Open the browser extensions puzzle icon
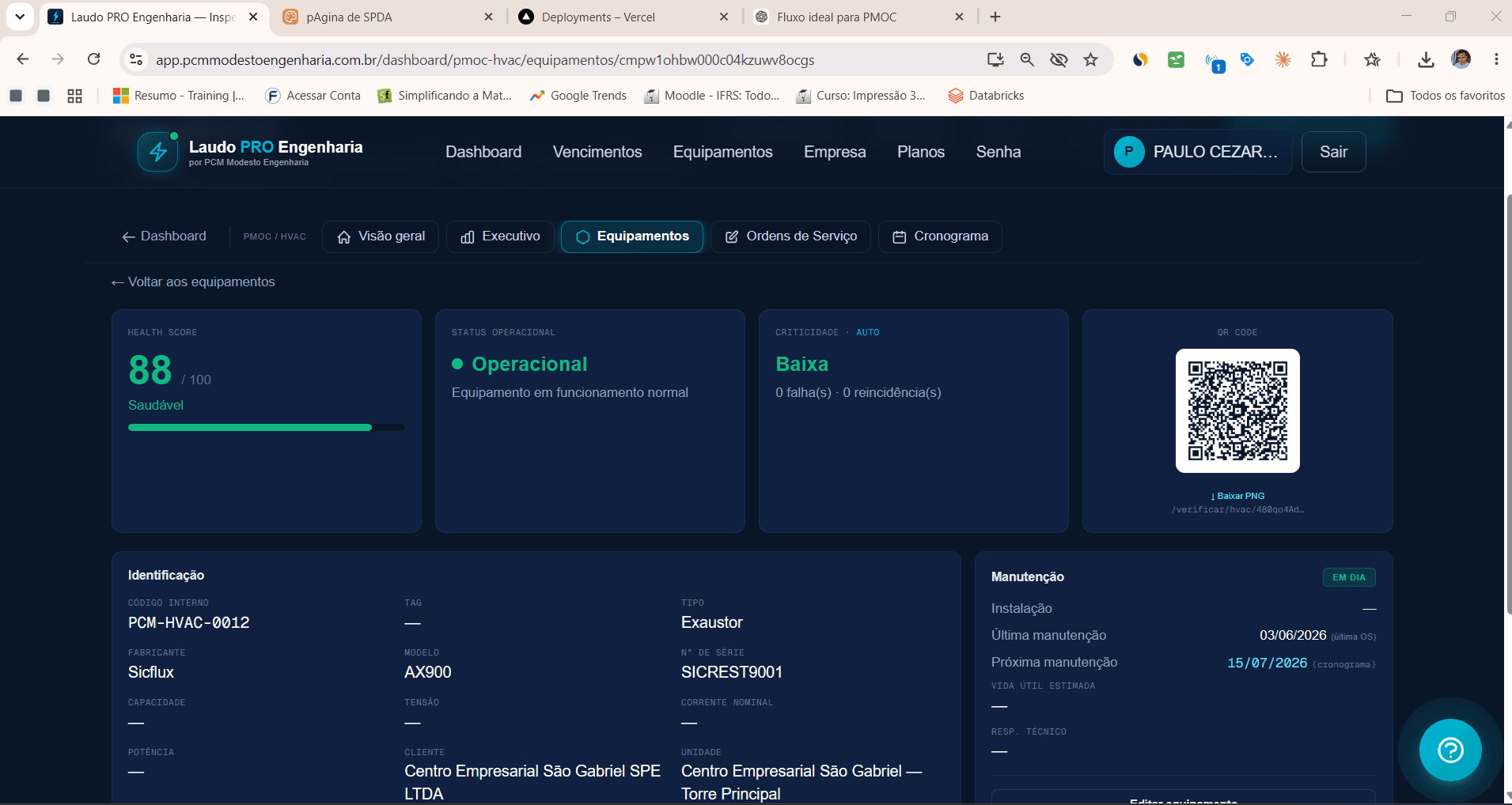 1319,59
